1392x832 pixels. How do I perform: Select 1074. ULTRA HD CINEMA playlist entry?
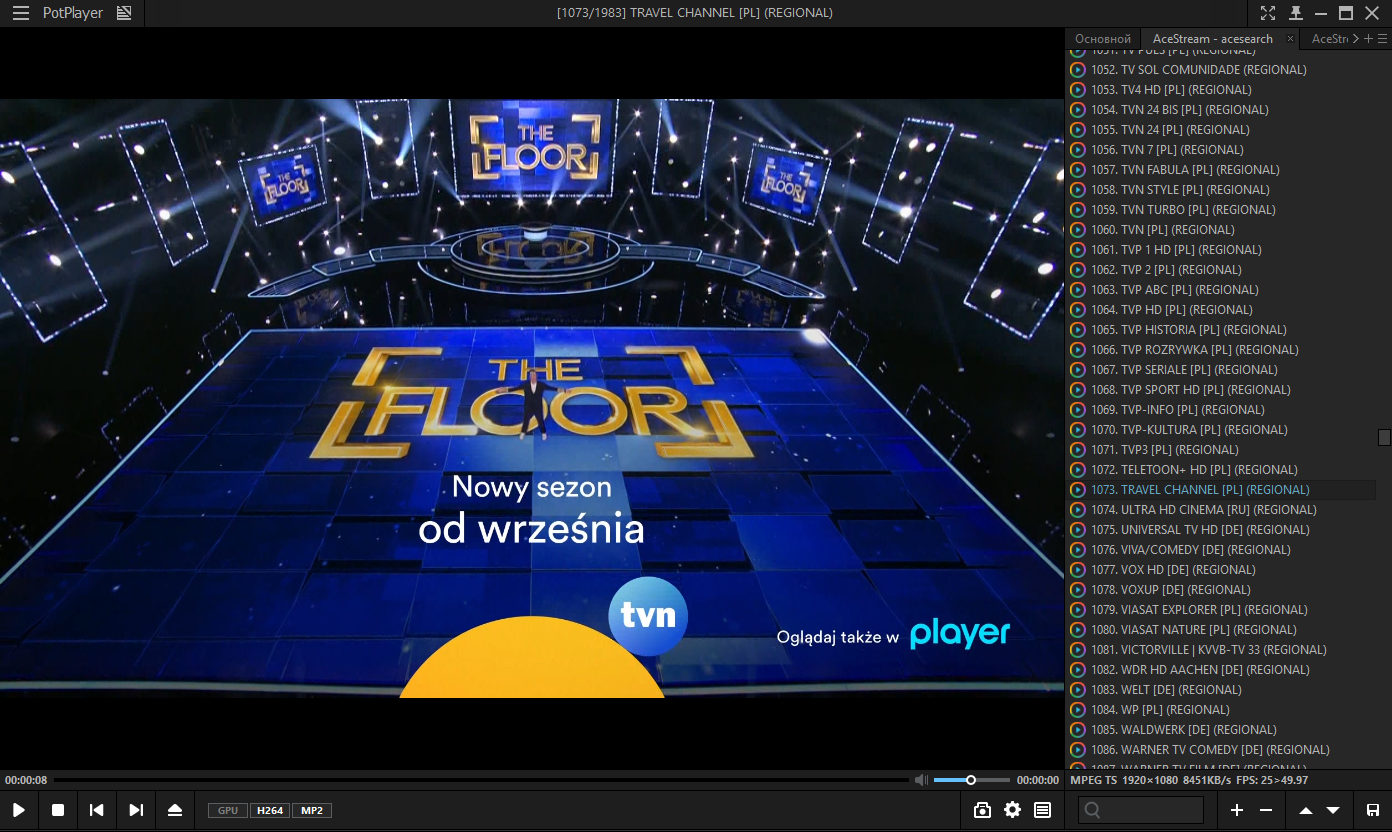click(1221, 510)
